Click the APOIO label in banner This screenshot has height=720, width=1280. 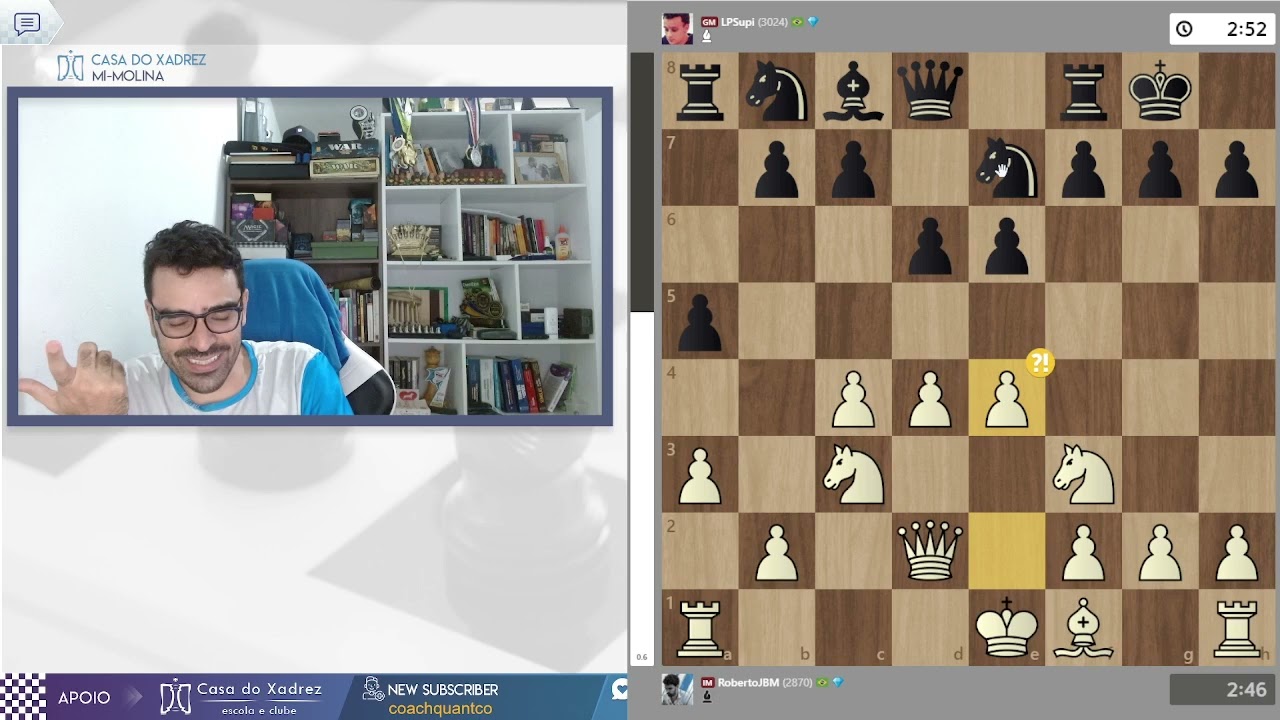[x=84, y=698]
